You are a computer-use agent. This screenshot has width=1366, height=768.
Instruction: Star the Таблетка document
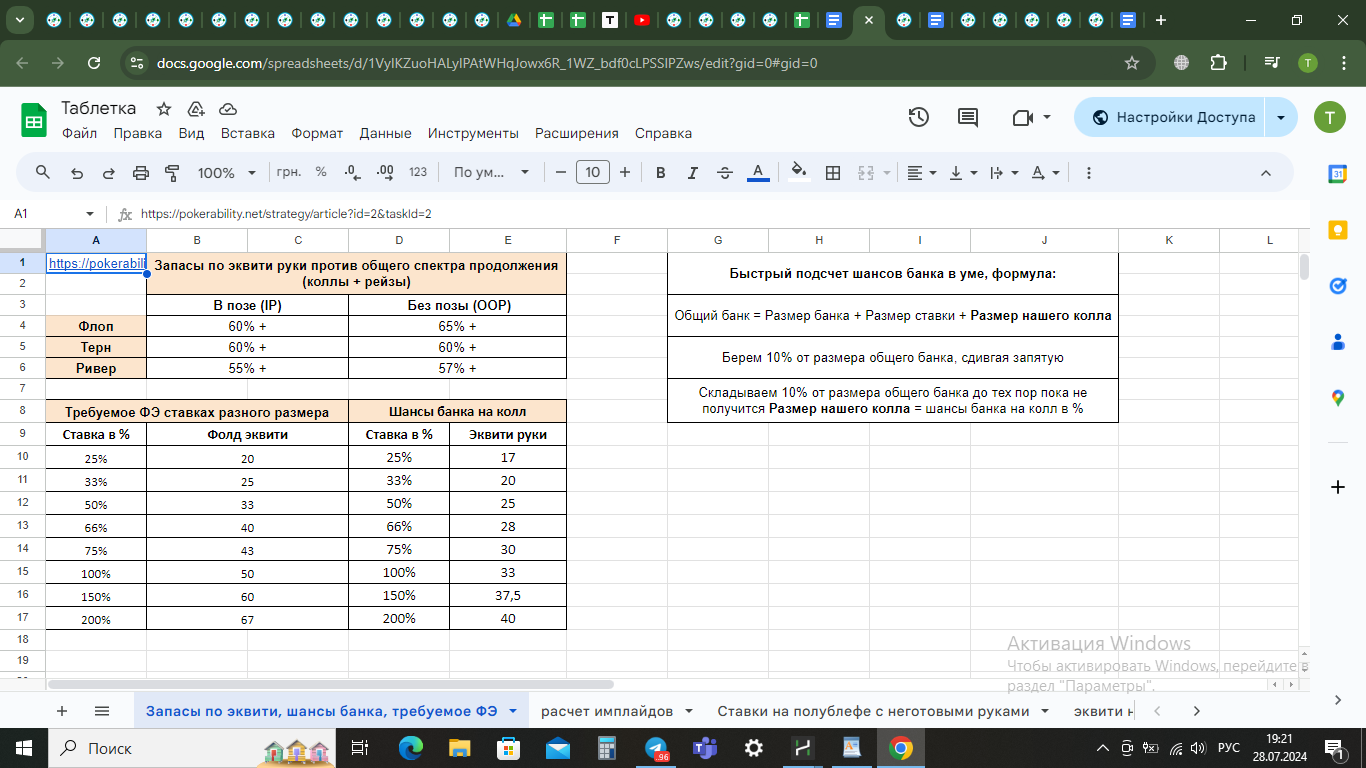pyautogui.click(x=164, y=108)
